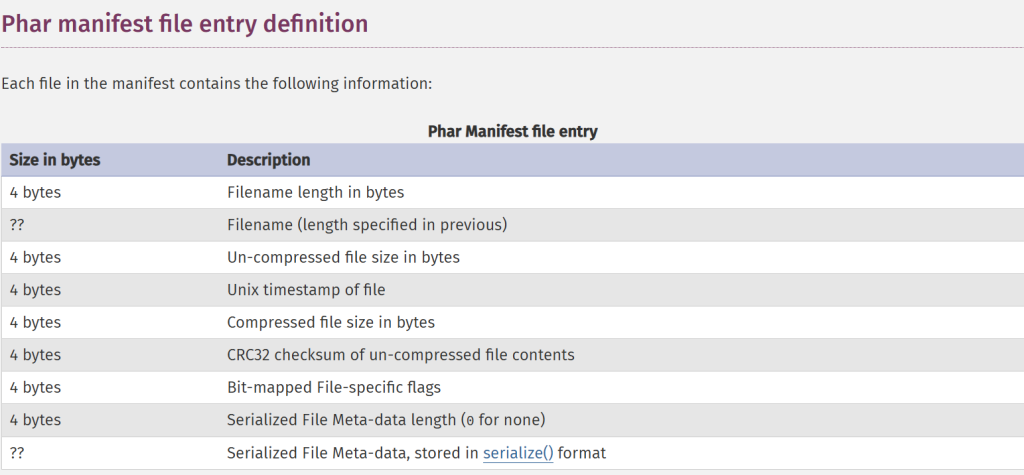The height and width of the screenshot is (475, 1024).
Task: Select the 'Size in bytes' column header
Action: (x=55, y=160)
